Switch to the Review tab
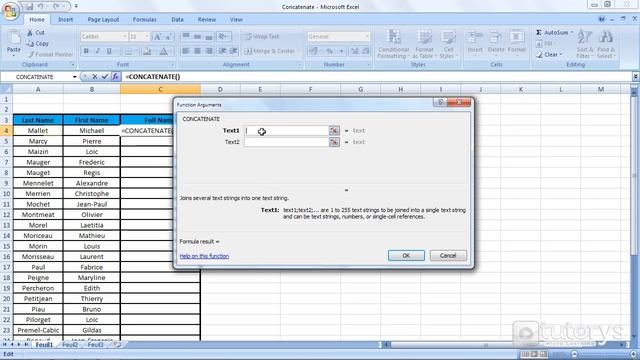This screenshot has height=360, width=640. 207,19
